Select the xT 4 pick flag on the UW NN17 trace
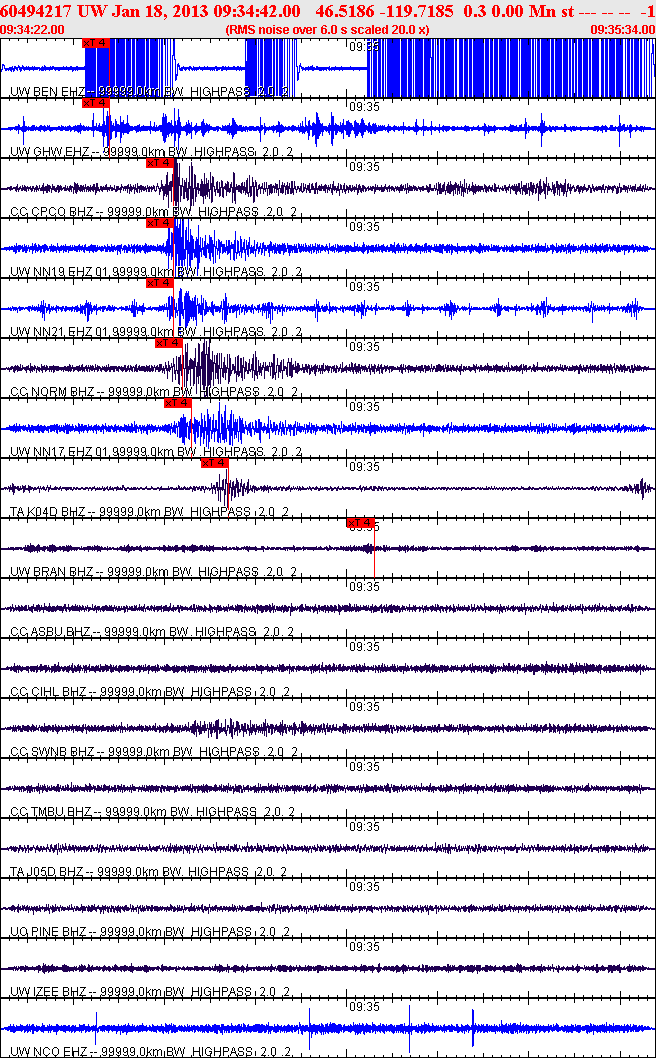The height and width of the screenshot is (1058, 656). [x=178, y=403]
